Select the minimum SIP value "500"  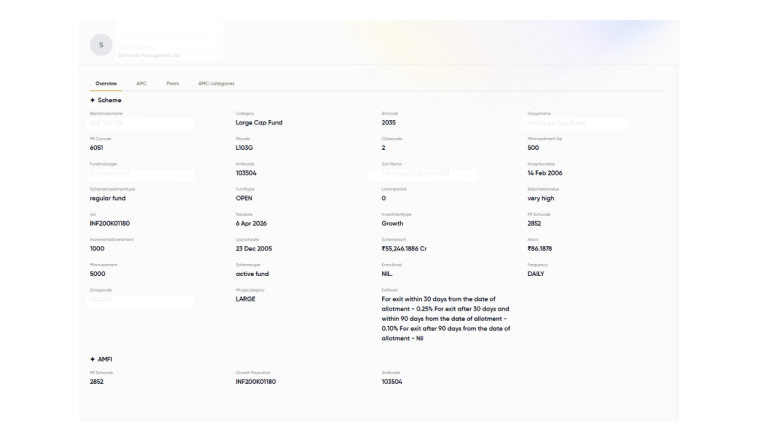[533, 147]
